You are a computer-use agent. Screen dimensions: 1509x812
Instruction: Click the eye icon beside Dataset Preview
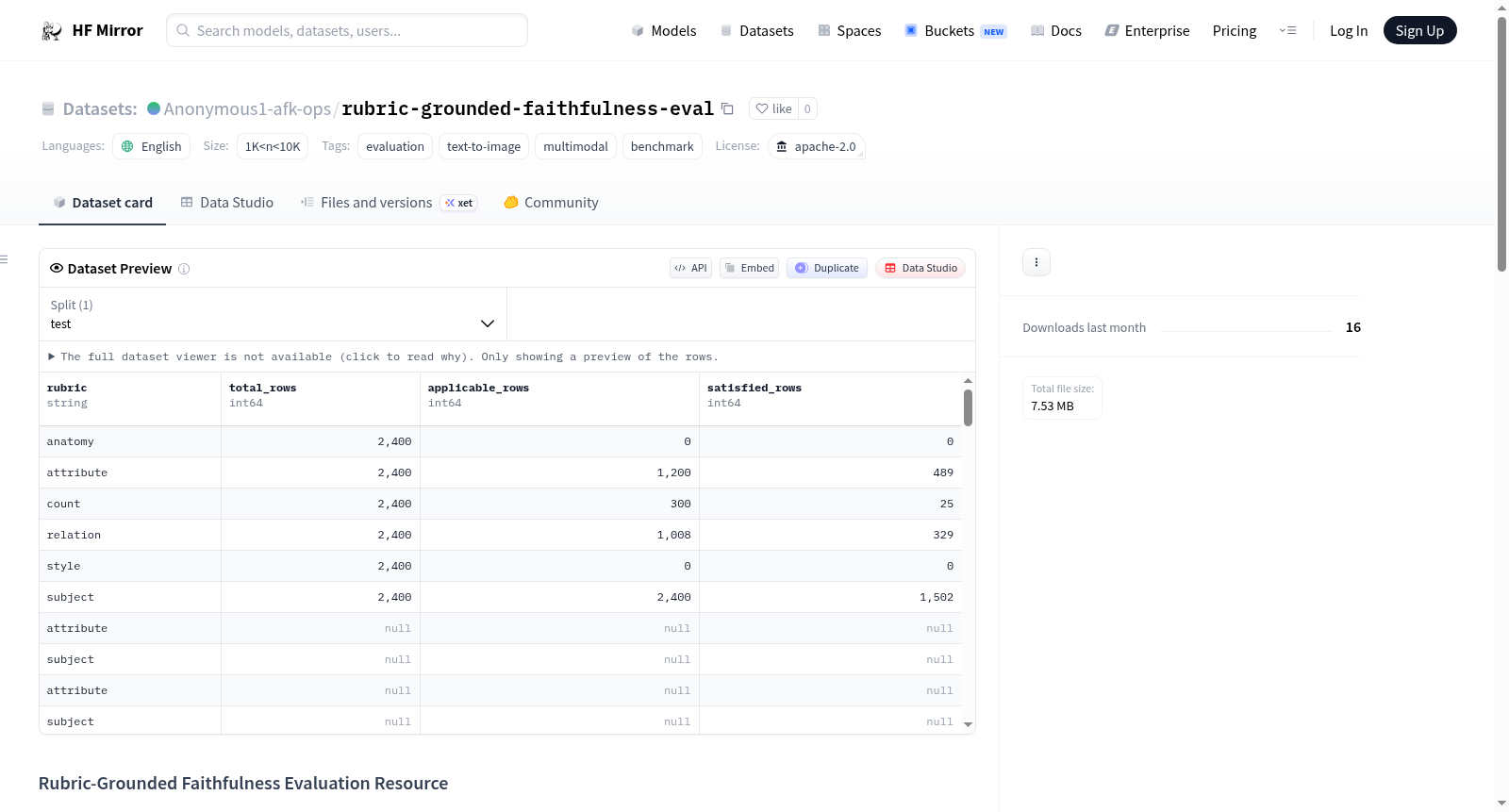pyautogui.click(x=57, y=268)
